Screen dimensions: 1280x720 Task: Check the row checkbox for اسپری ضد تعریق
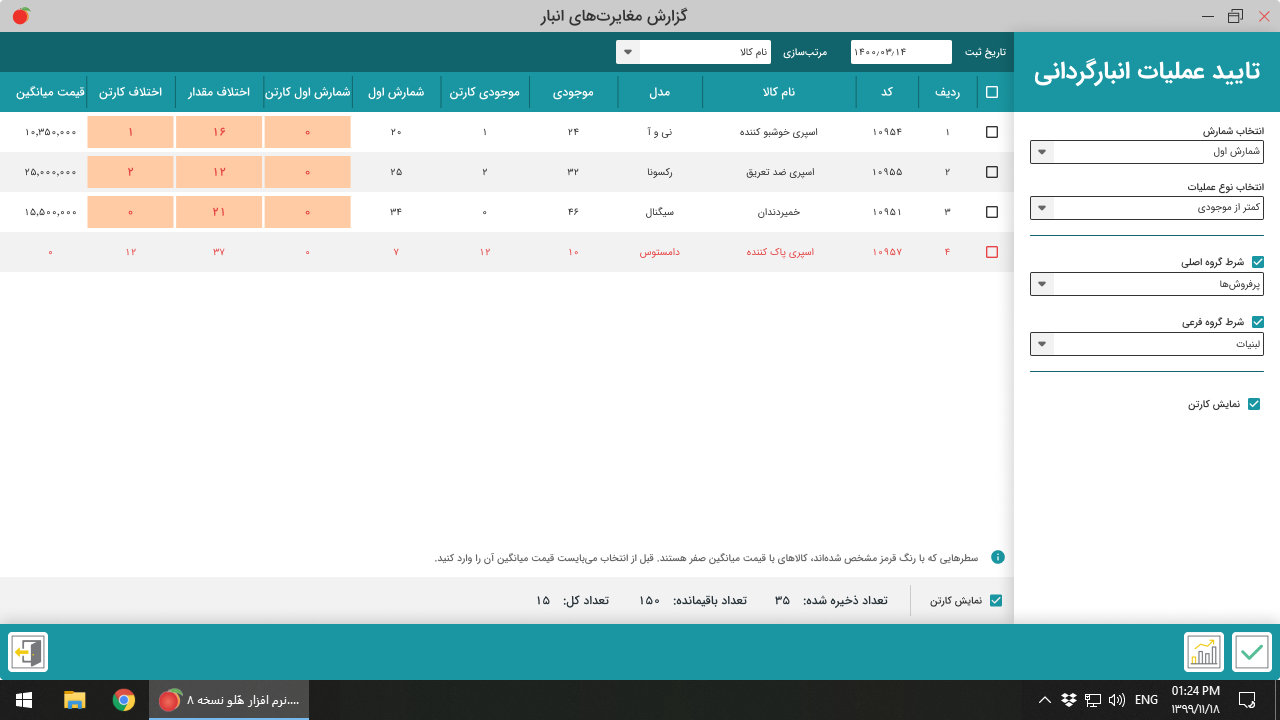pos(992,172)
